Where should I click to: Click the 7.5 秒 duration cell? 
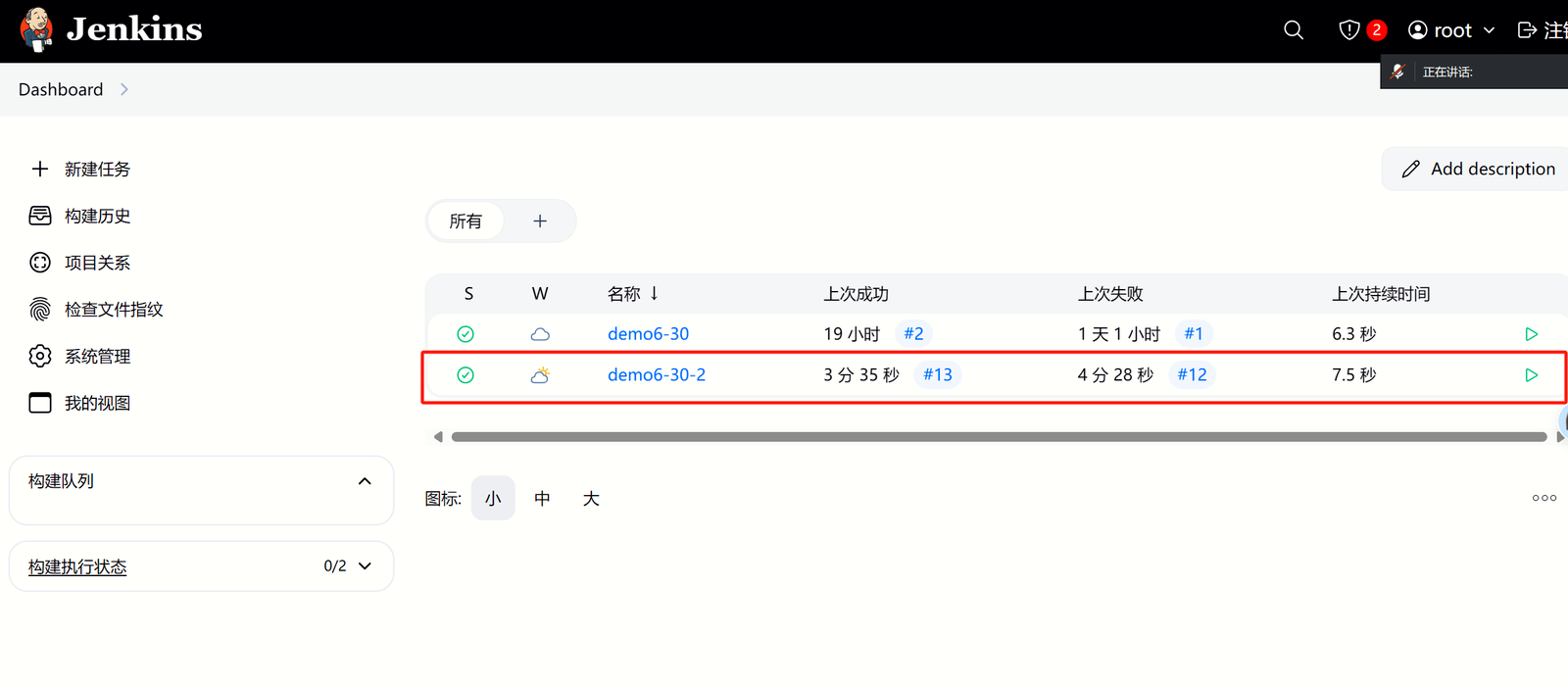(1354, 375)
